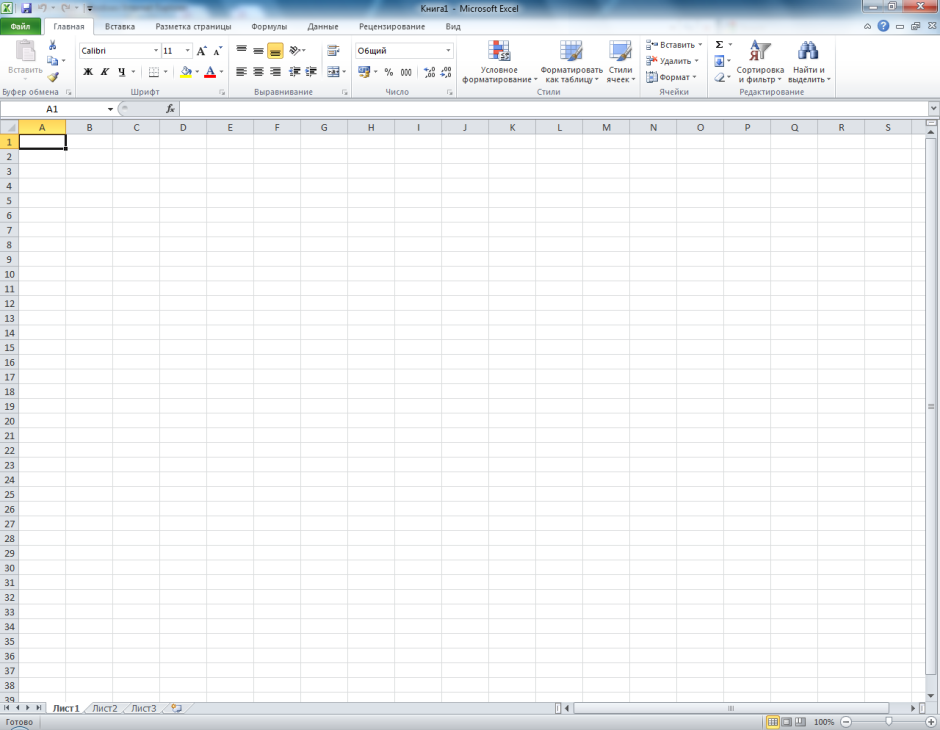
Task: Switch to sheet Лист2
Action: tap(105, 708)
